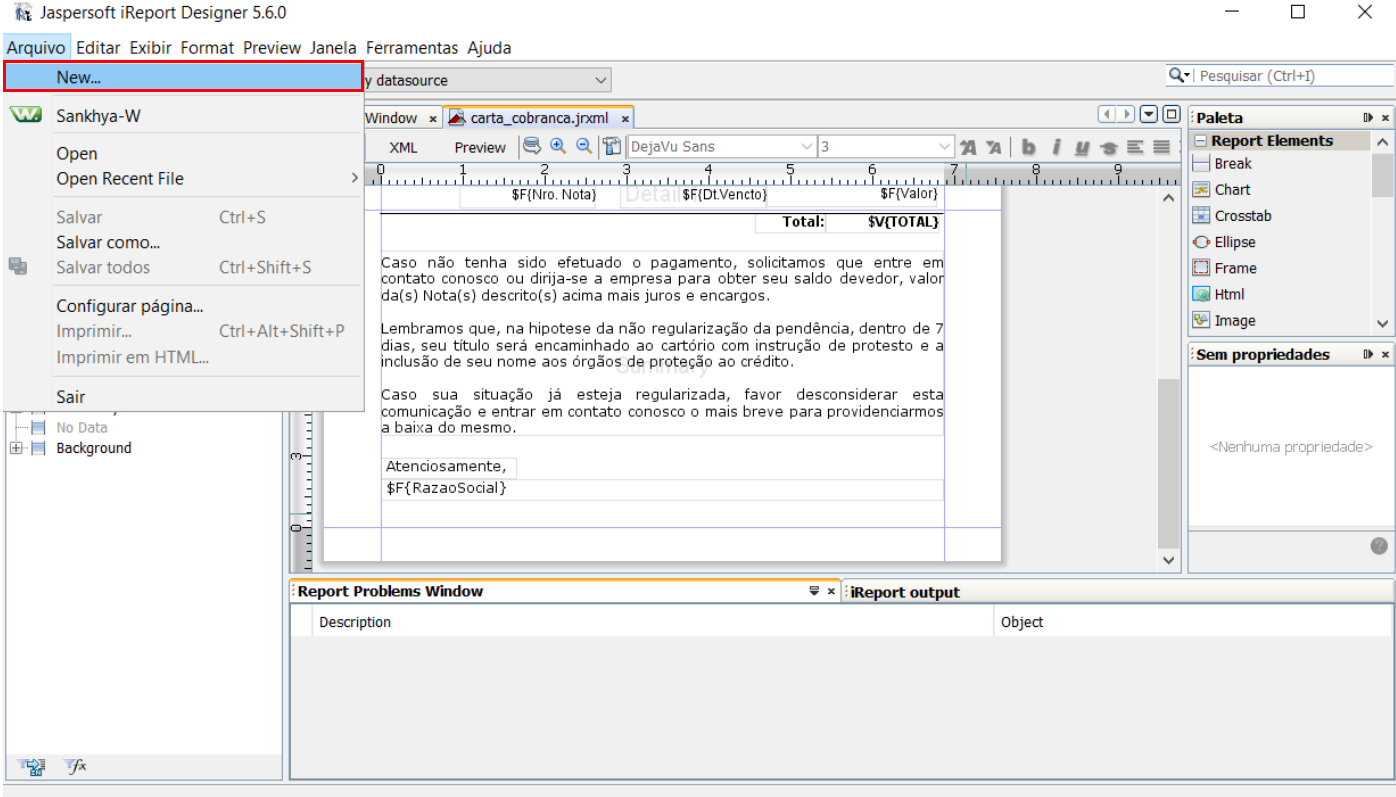
Task: Zoom out the report designer
Action: point(583,146)
